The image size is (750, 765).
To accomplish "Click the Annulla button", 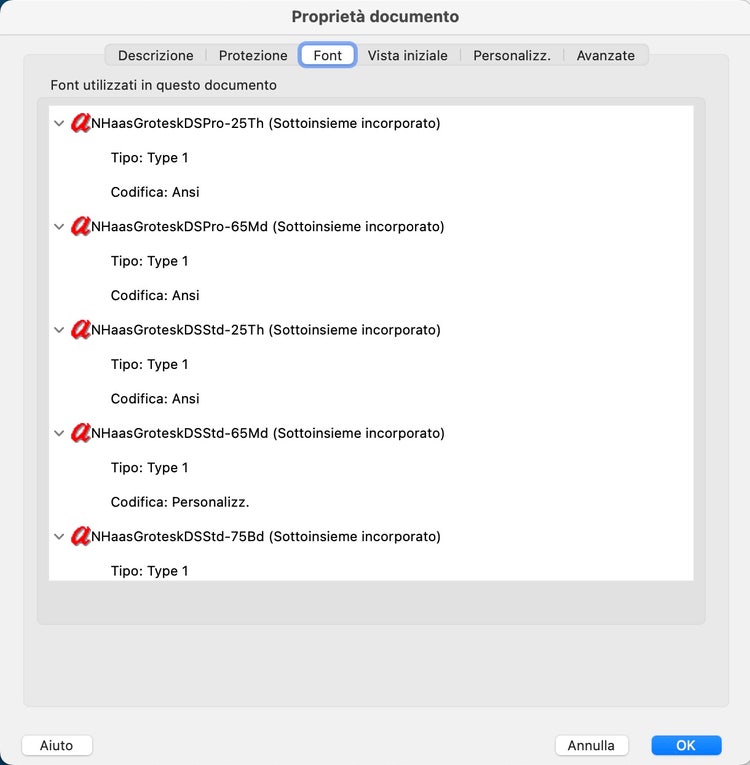I will (591, 746).
